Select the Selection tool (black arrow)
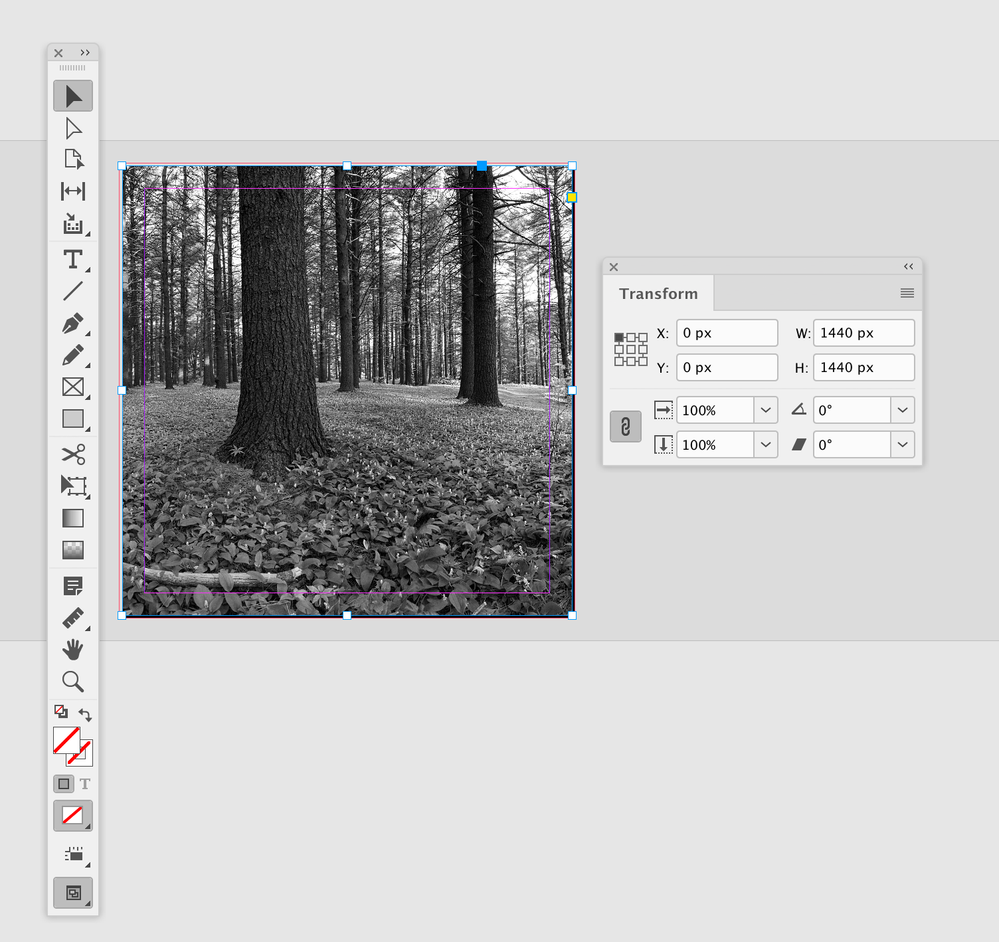This screenshot has height=942, width=999. [x=73, y=96]
